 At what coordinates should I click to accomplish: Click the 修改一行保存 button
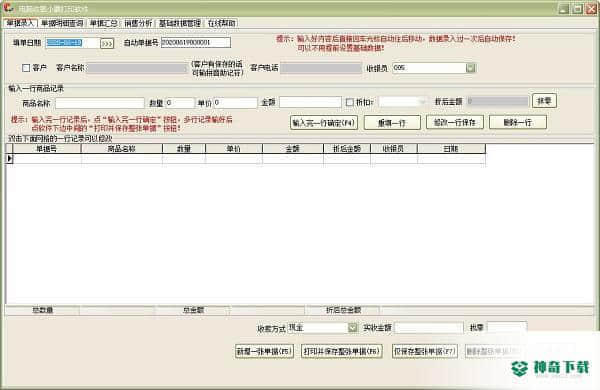pyautogui.click(x=455, y=122)
